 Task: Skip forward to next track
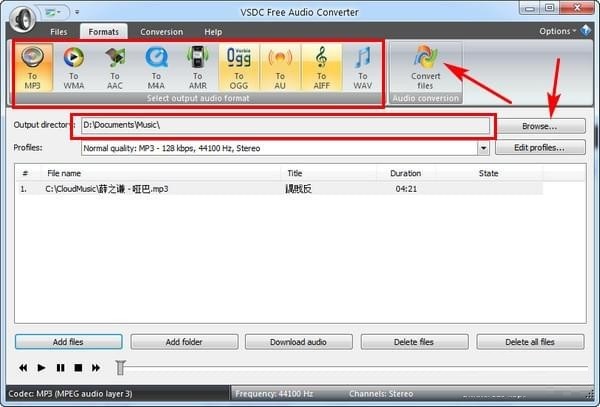[x=96, y=368]
